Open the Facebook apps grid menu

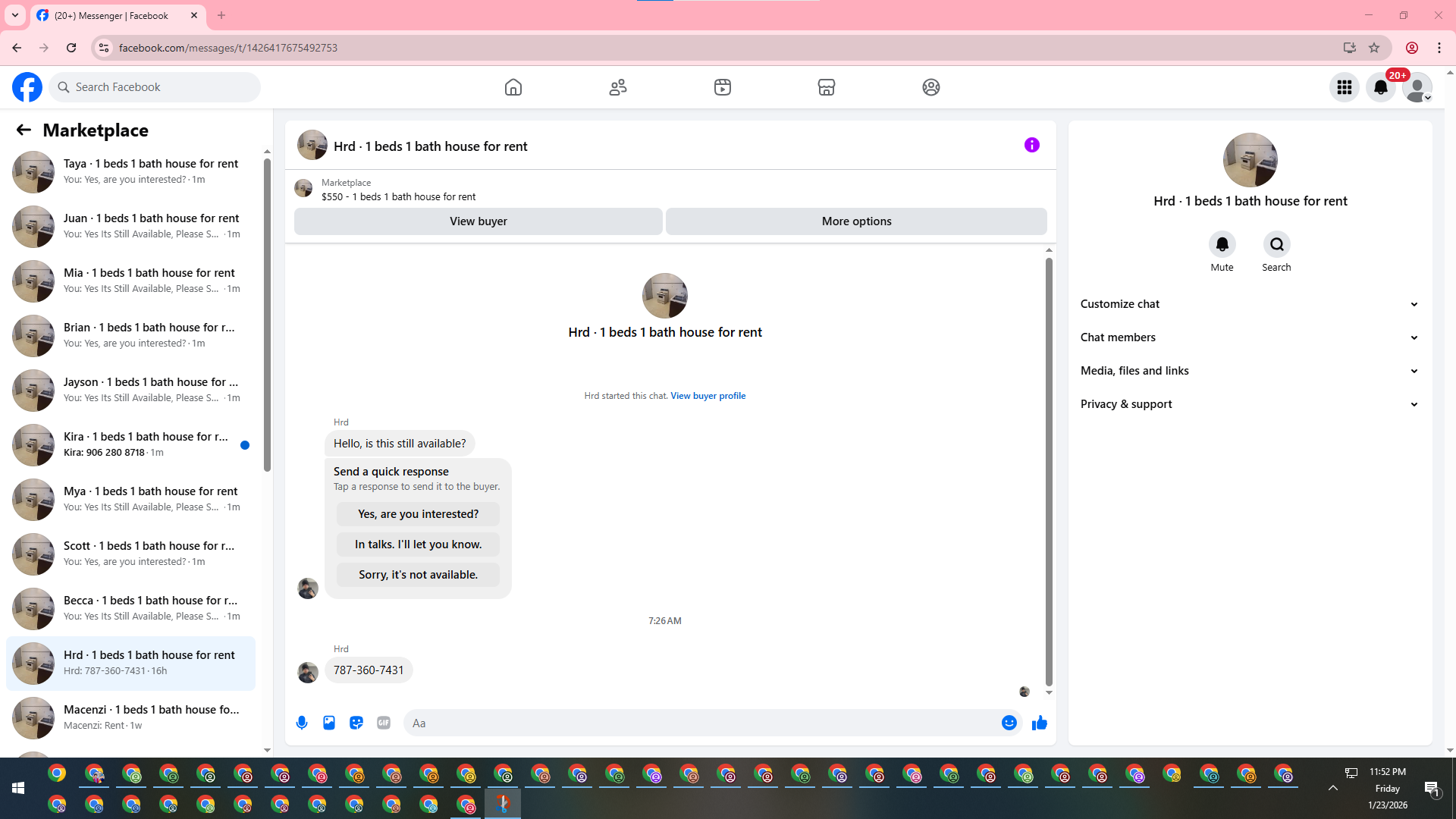click(x=1344, y=87)
